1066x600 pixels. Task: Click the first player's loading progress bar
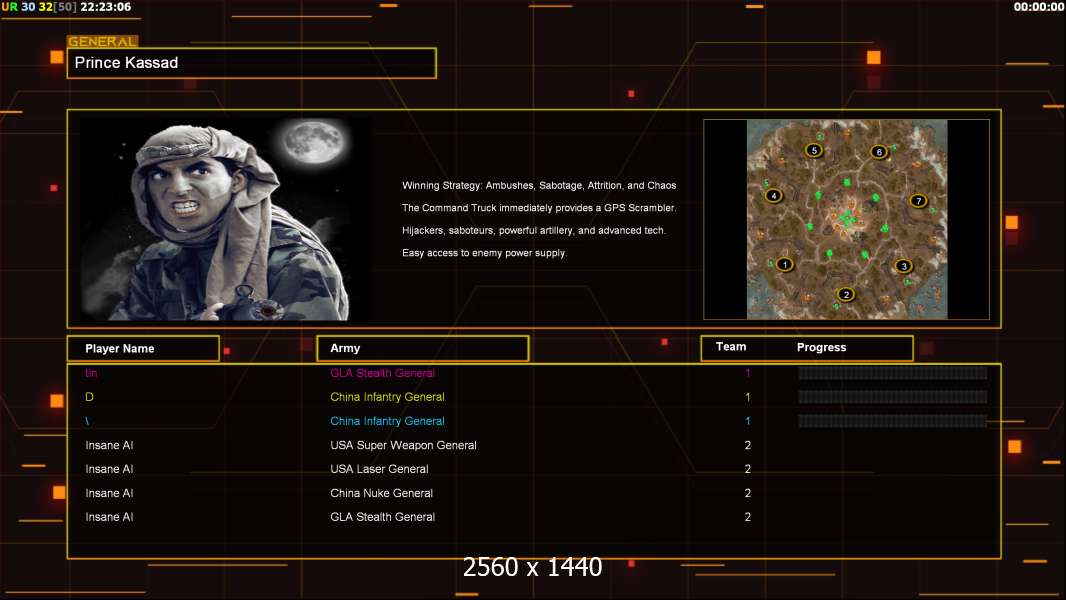893,372
